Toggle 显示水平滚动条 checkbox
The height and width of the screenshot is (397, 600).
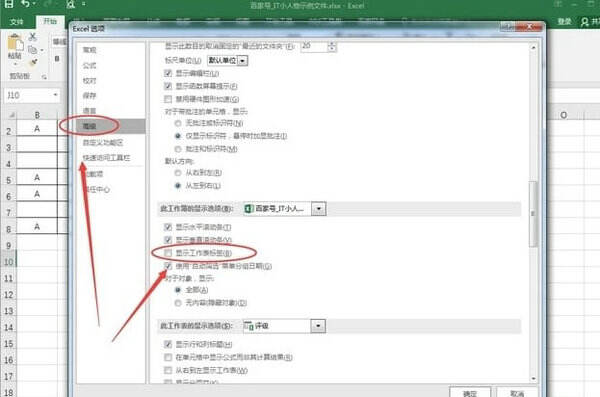(168, 227)
